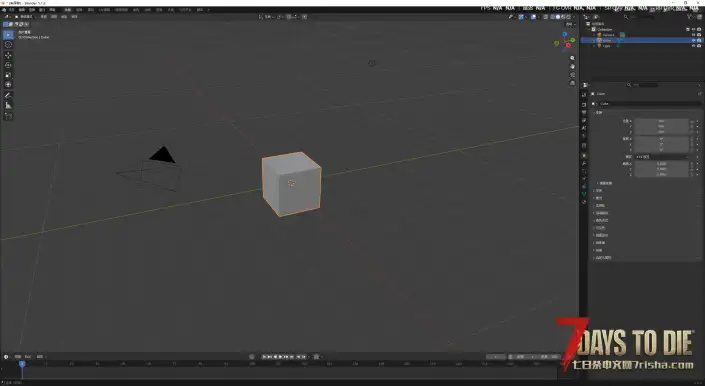
Task: Open the File menu in the top bar
Action: [12, 9]
